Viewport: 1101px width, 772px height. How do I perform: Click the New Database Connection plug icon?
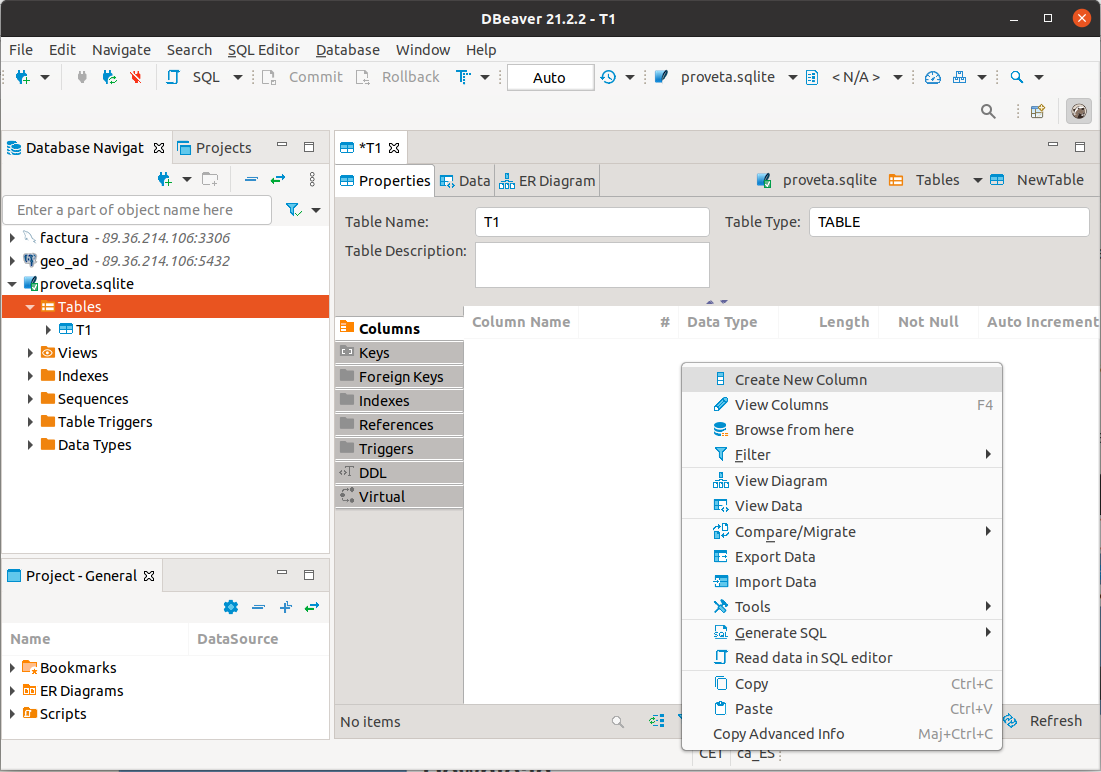tap(23, 77)
